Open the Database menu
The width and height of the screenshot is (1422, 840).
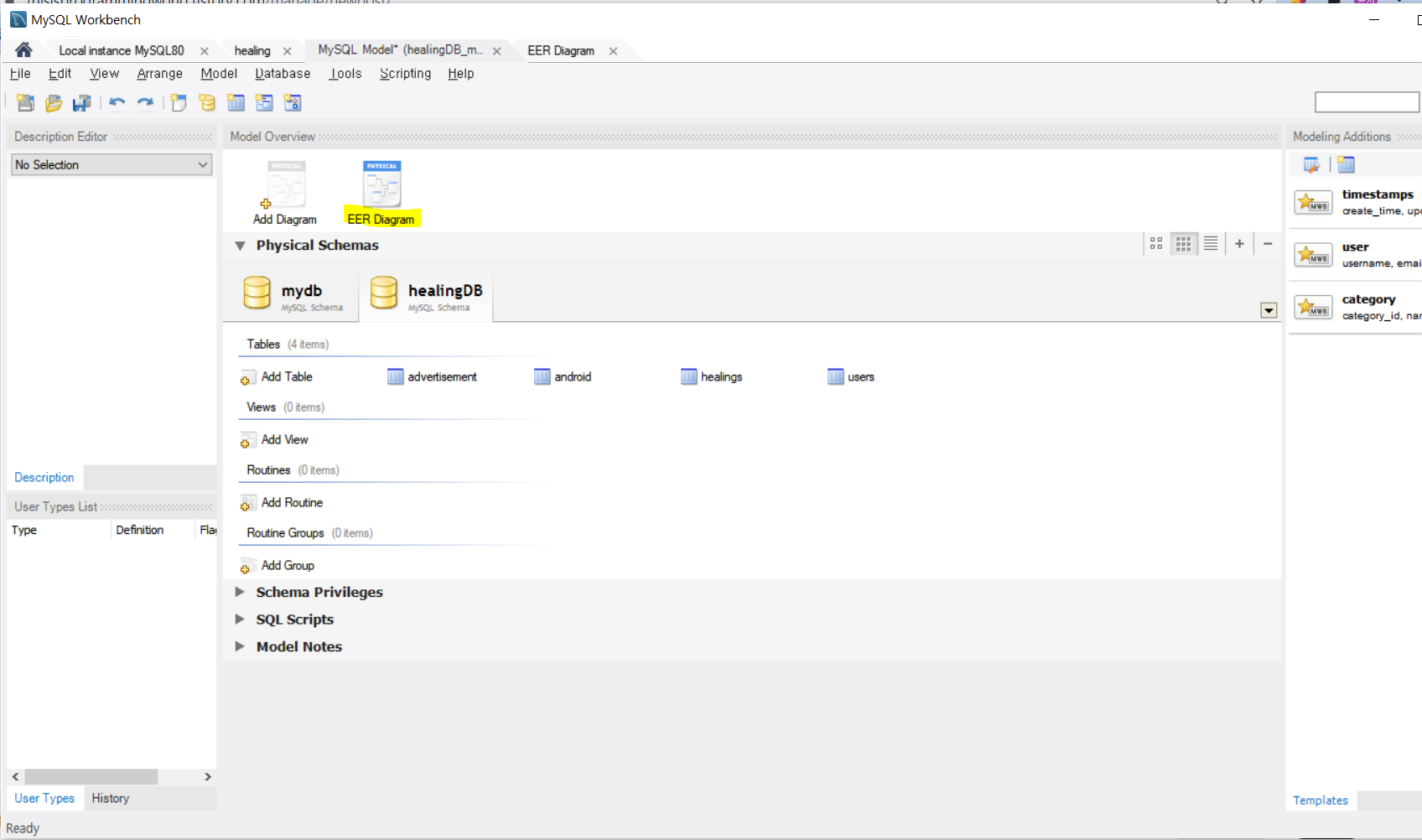(283, 74)
